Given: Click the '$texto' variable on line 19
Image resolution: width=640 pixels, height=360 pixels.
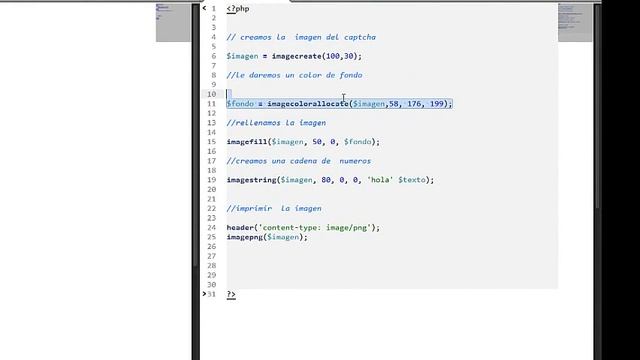Looking at the screenshot, I should click(412, 180).
